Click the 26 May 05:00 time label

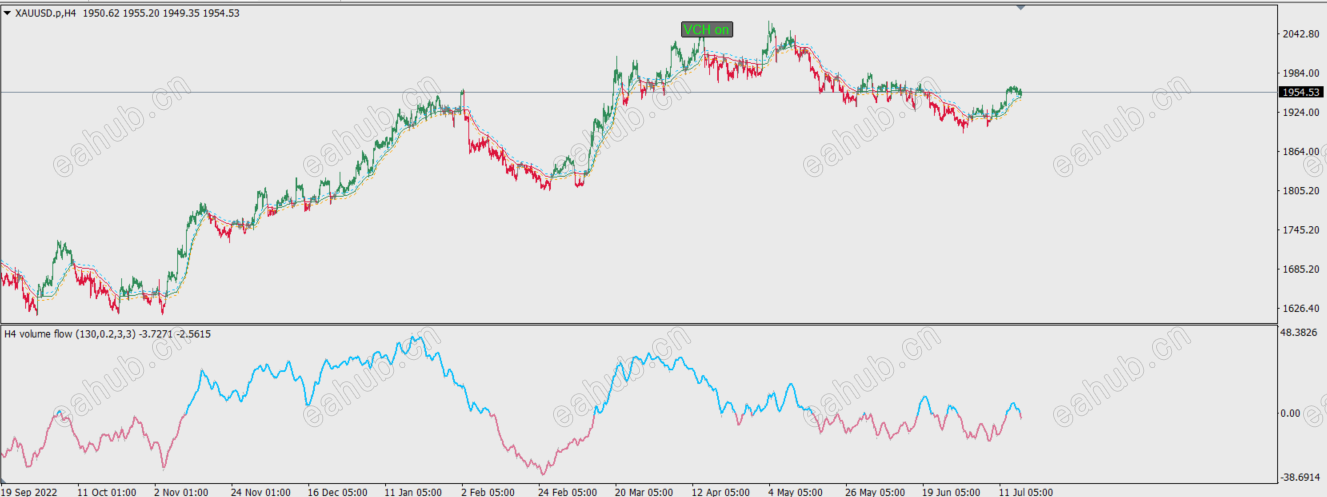pyautogui.click(x=874, y=491)
